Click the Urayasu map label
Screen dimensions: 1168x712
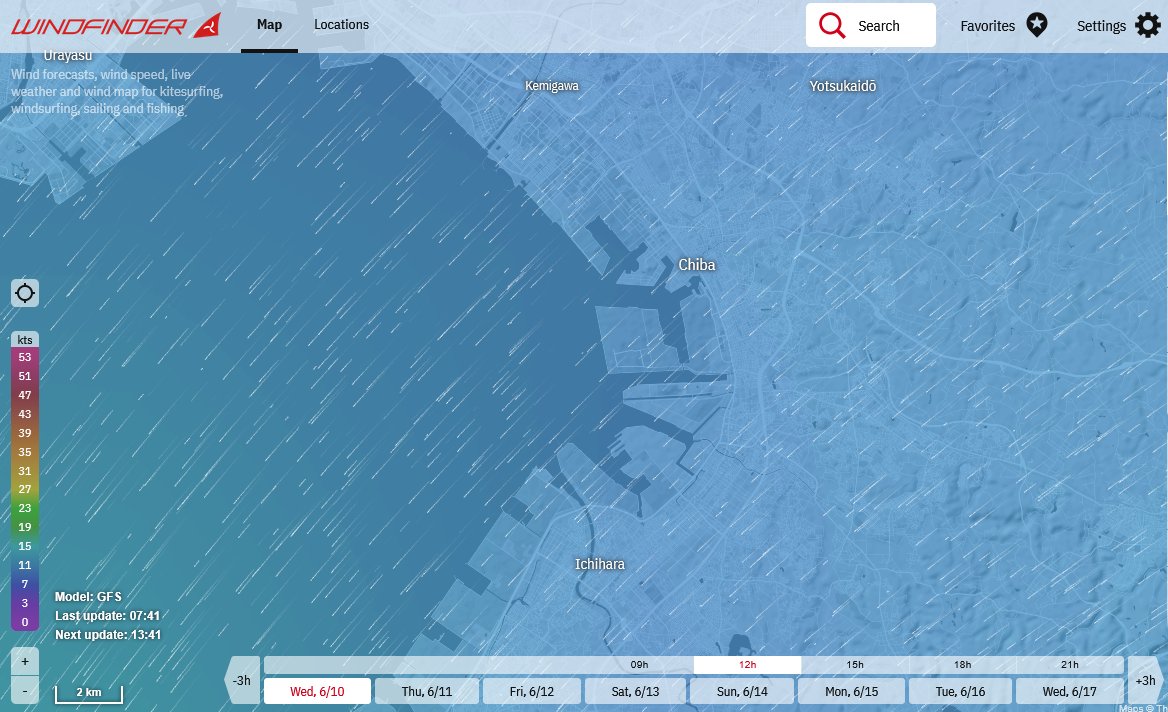click(68, 56)
